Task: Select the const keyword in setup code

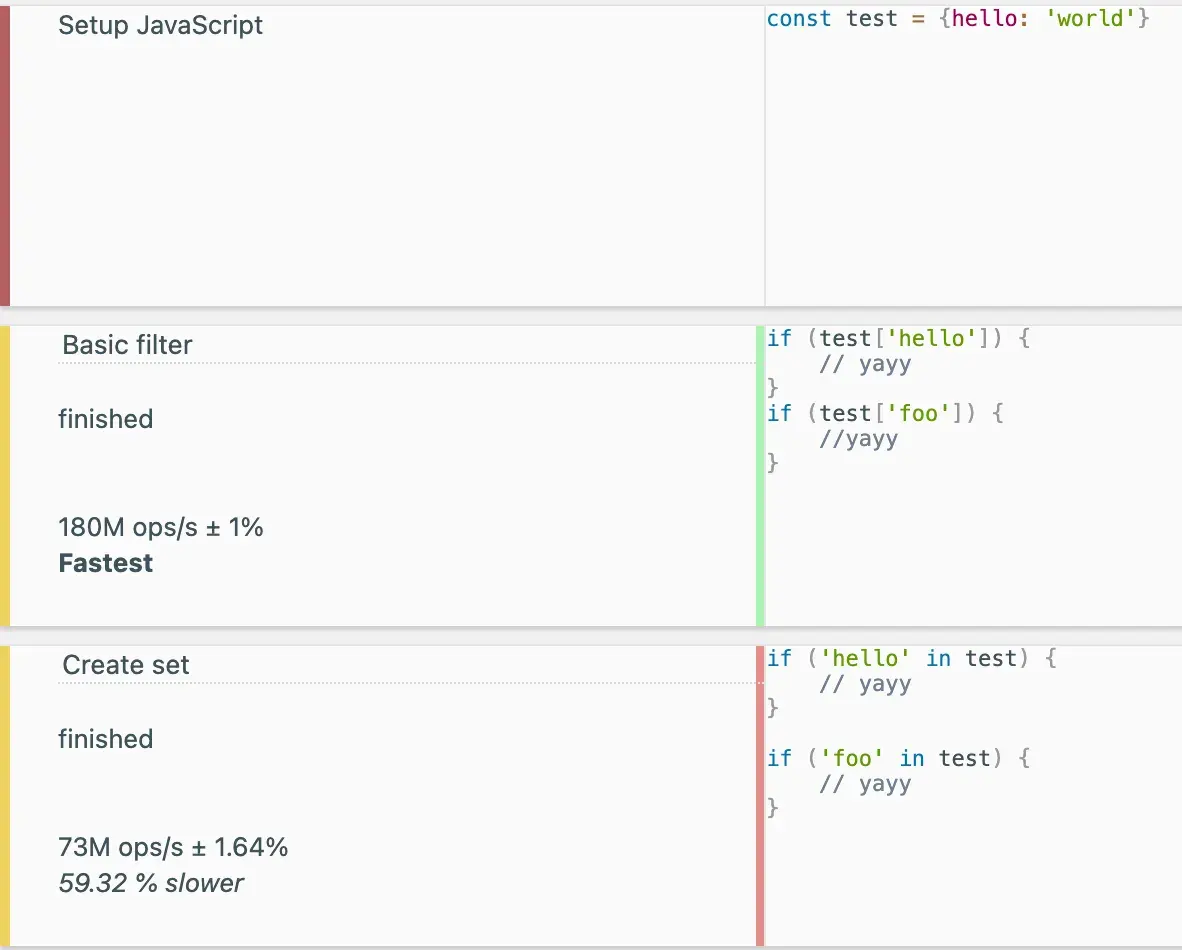Action: [x=799, y=17]
